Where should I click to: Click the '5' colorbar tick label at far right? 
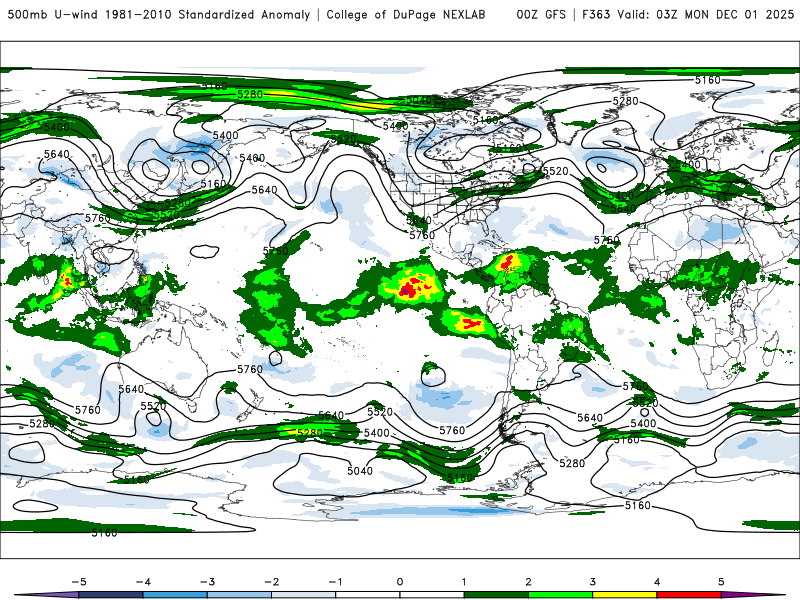721,582
